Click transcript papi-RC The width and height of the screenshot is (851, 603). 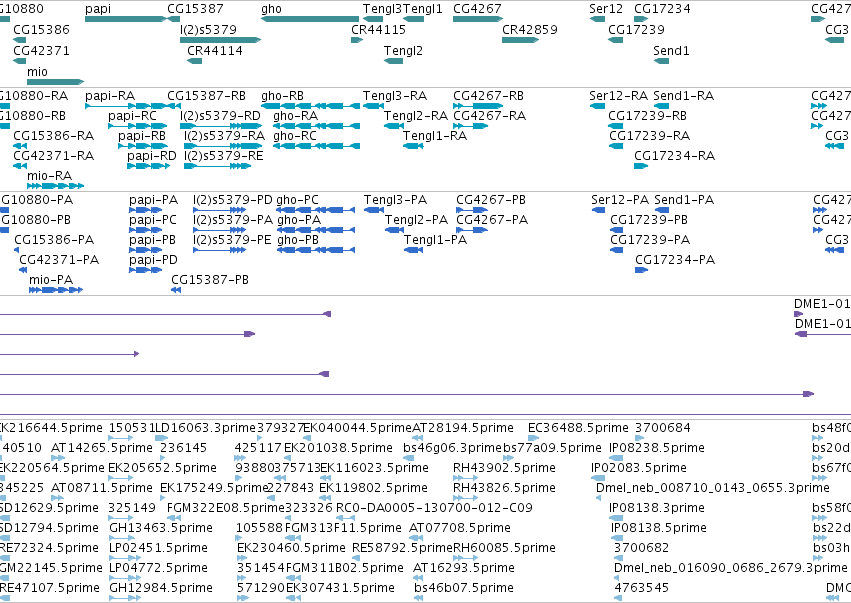(137, 126)
